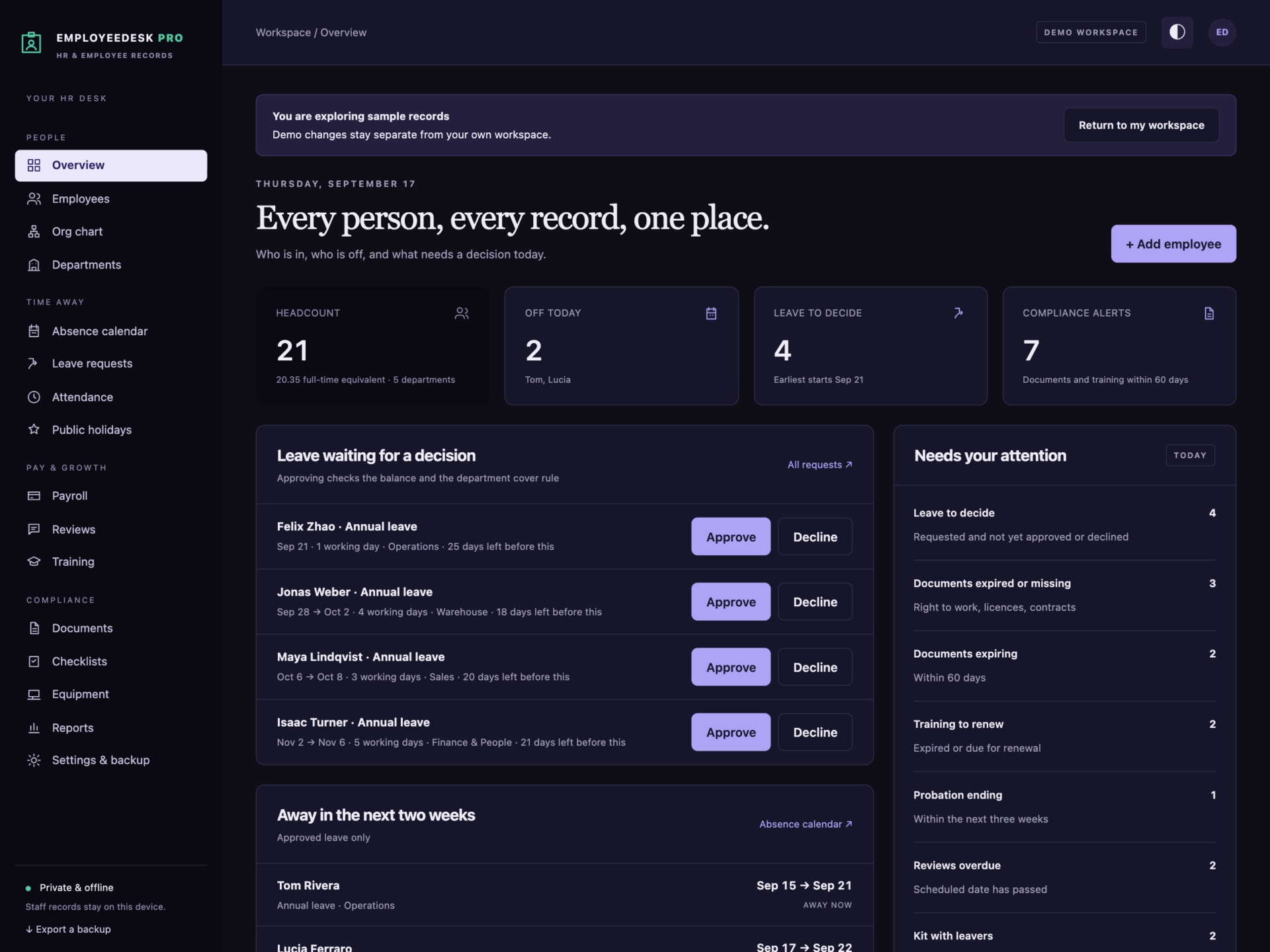The image size is (1270, 952).
Task: Approve Felix Zhao's annual leave
Action: point(730,537)
